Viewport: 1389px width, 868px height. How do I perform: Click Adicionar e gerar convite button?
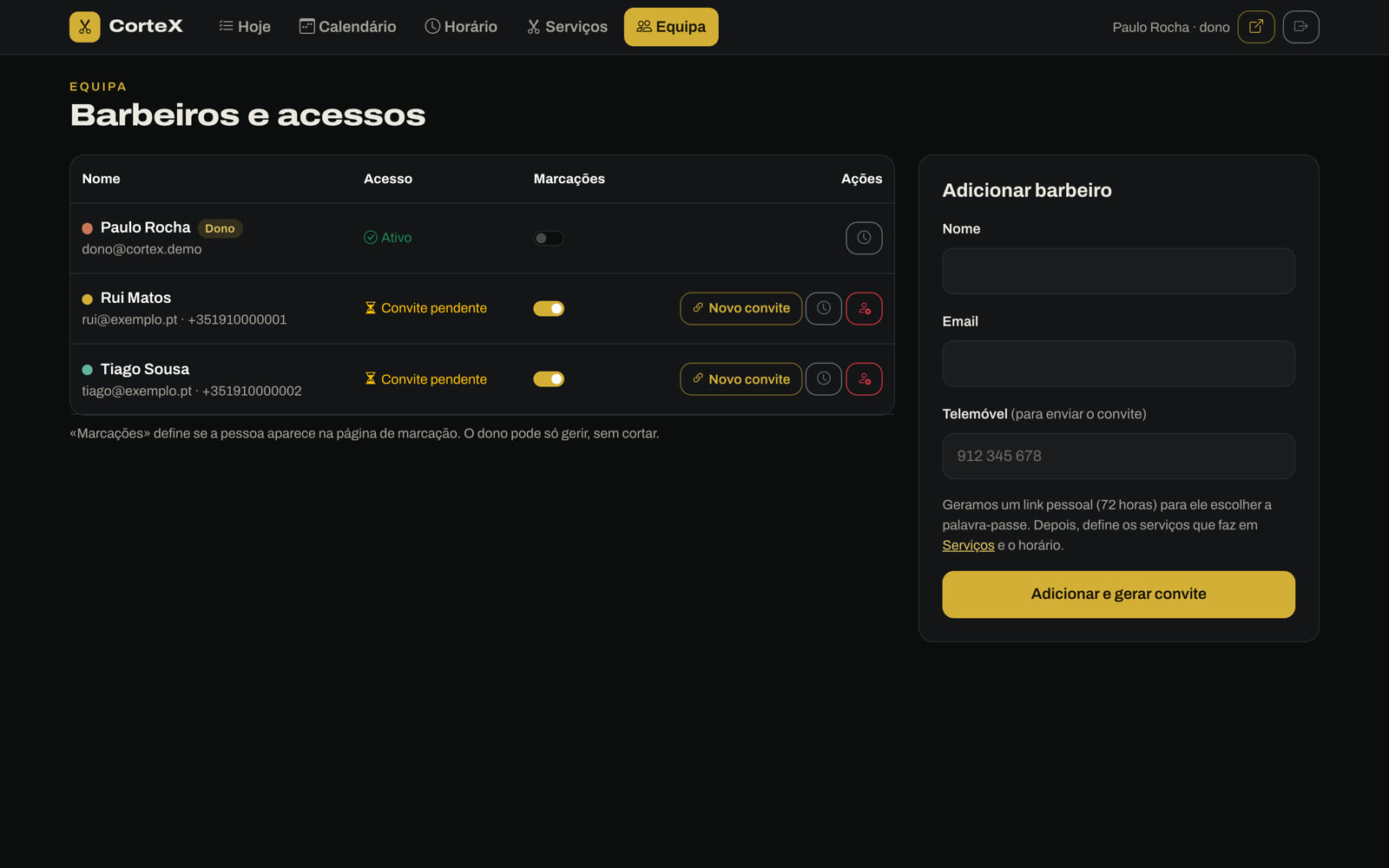(x=1118, y=595)
